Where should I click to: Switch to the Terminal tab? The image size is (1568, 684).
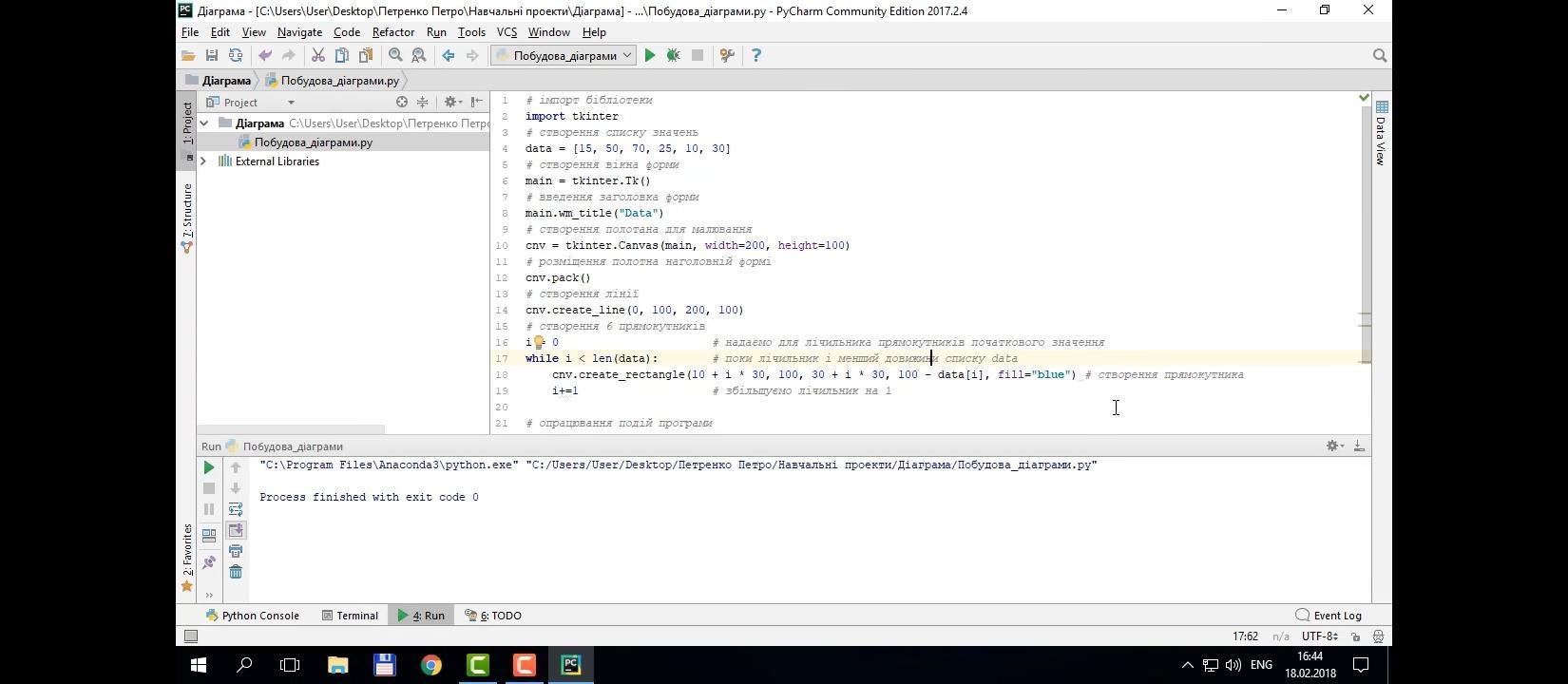click(350, 616)
